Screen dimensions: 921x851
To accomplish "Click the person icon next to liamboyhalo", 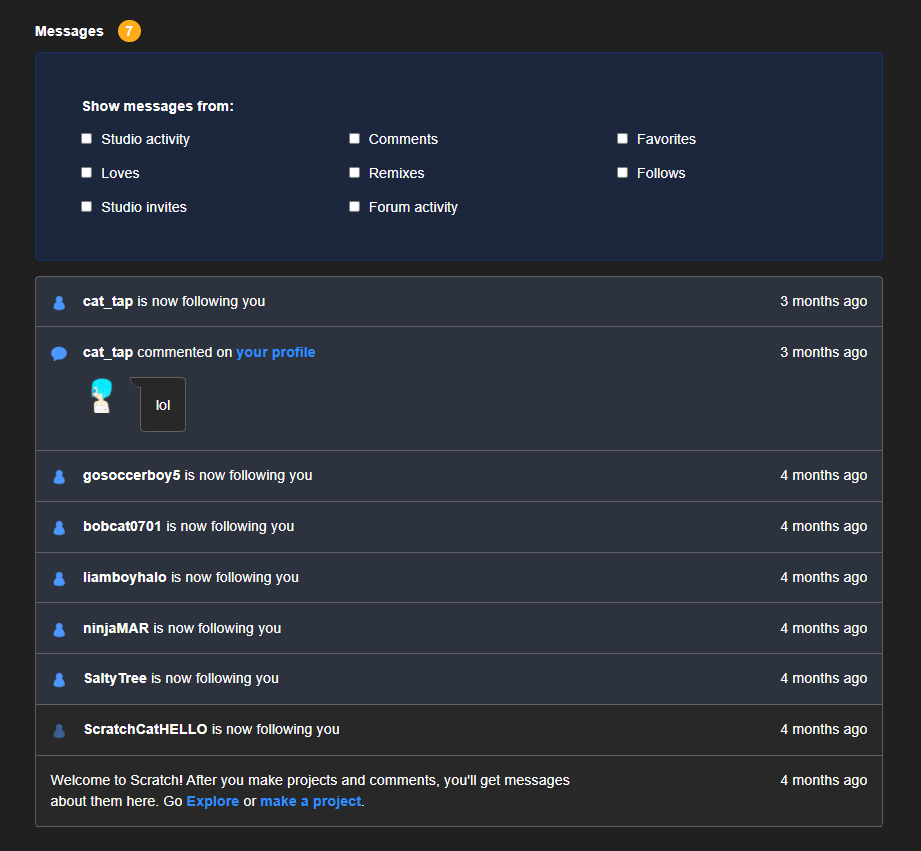I will point(59,577).
